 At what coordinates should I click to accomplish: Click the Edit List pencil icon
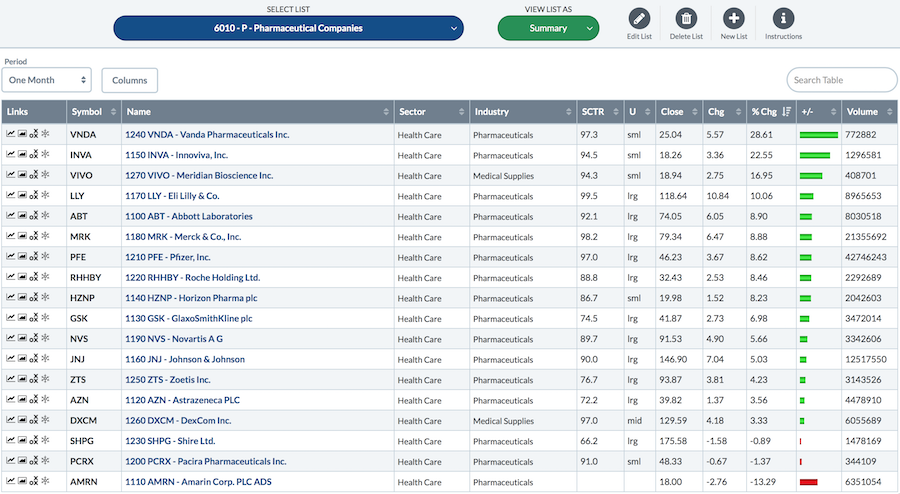(x=640, y=18)
